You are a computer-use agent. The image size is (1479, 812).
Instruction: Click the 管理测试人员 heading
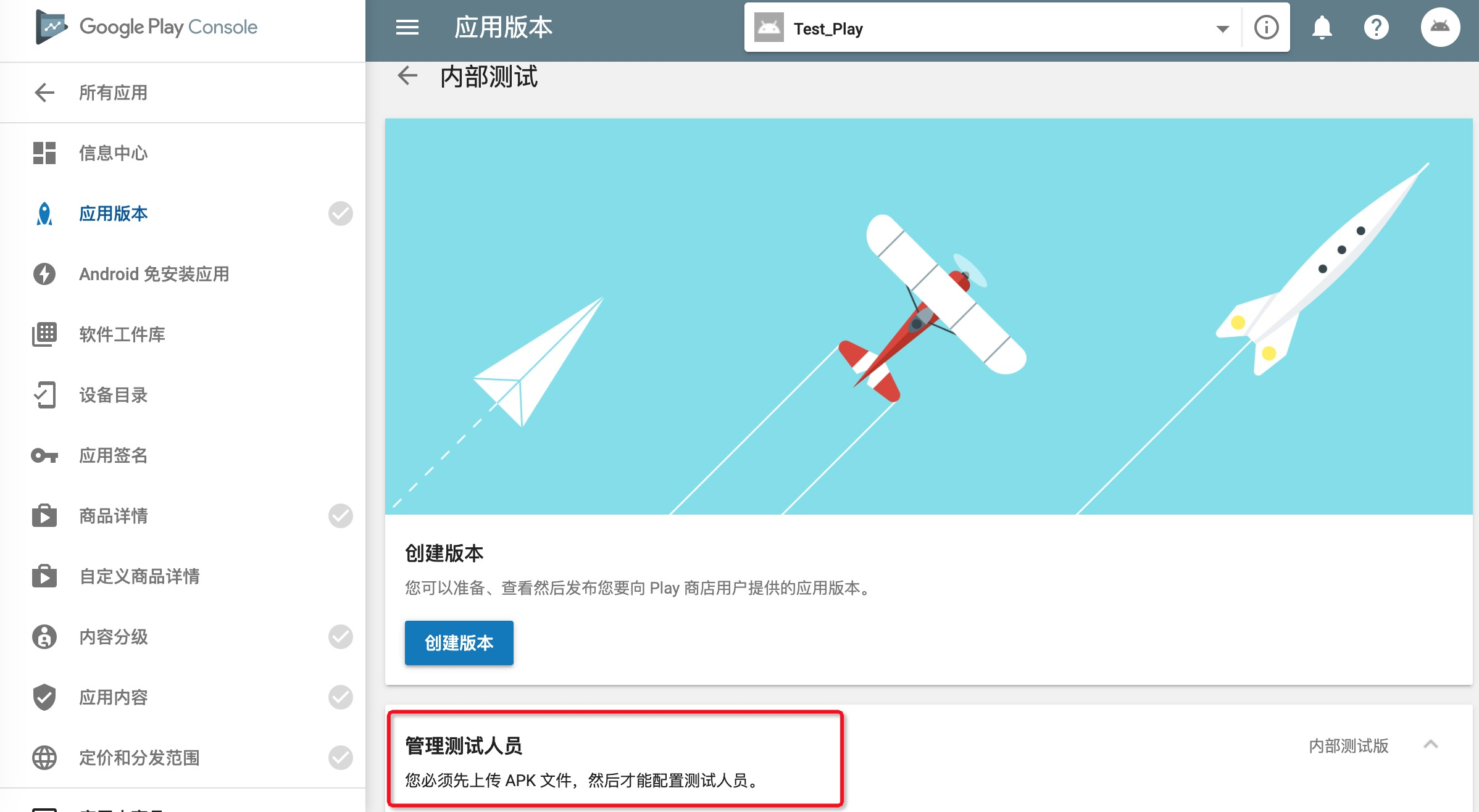[x=464, y=745]
